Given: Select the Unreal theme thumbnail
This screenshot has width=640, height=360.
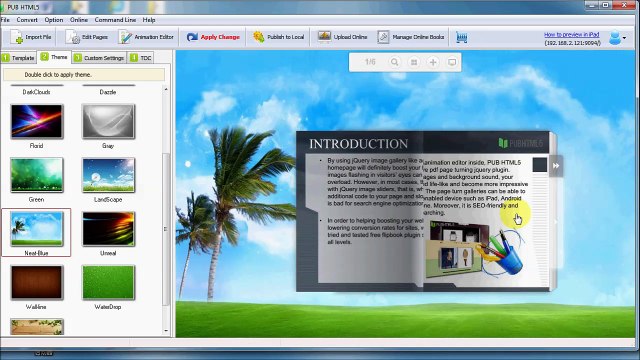Looking at the screenshot, I should 108,229.
